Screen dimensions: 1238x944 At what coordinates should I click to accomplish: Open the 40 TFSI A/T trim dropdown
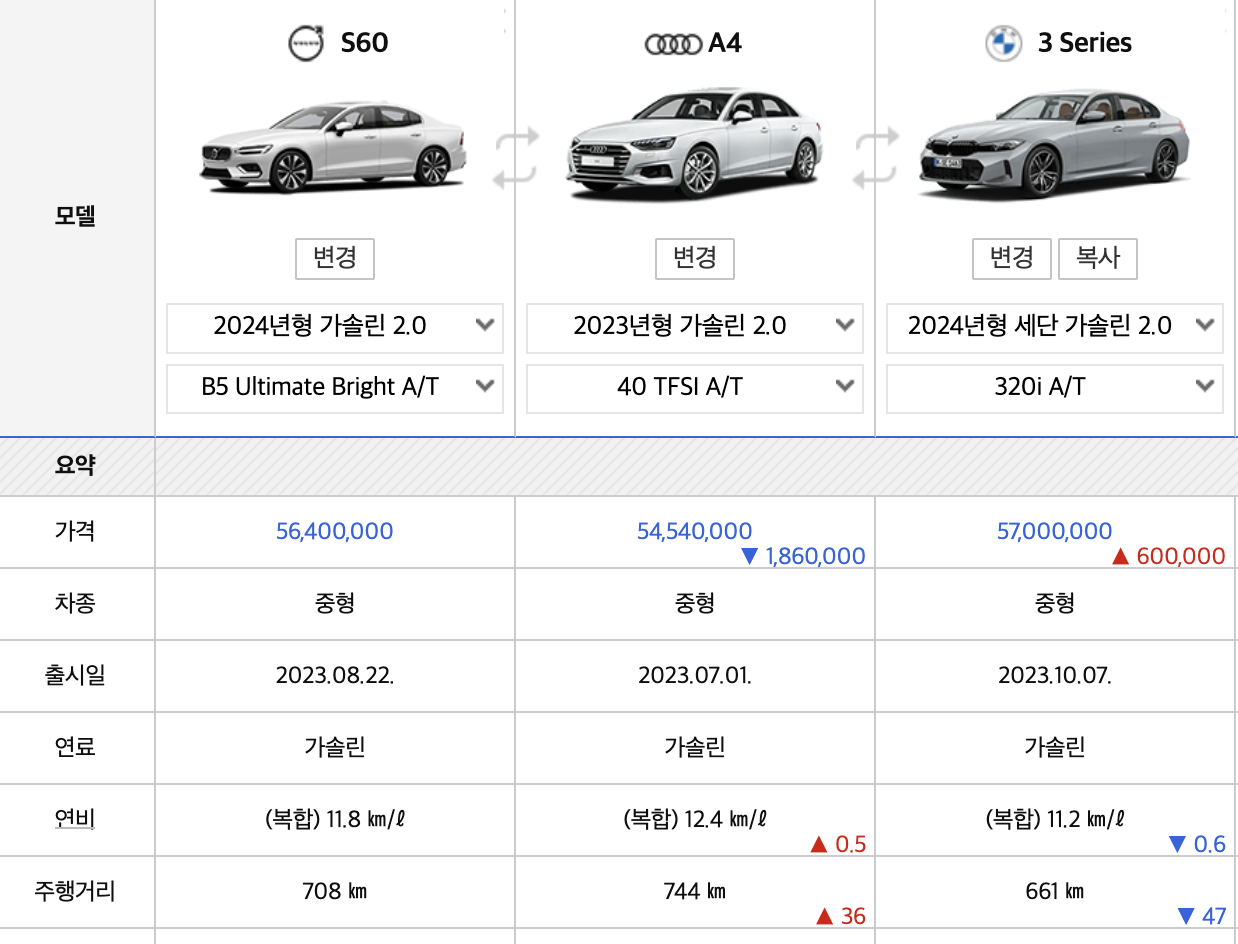point(694,388)
